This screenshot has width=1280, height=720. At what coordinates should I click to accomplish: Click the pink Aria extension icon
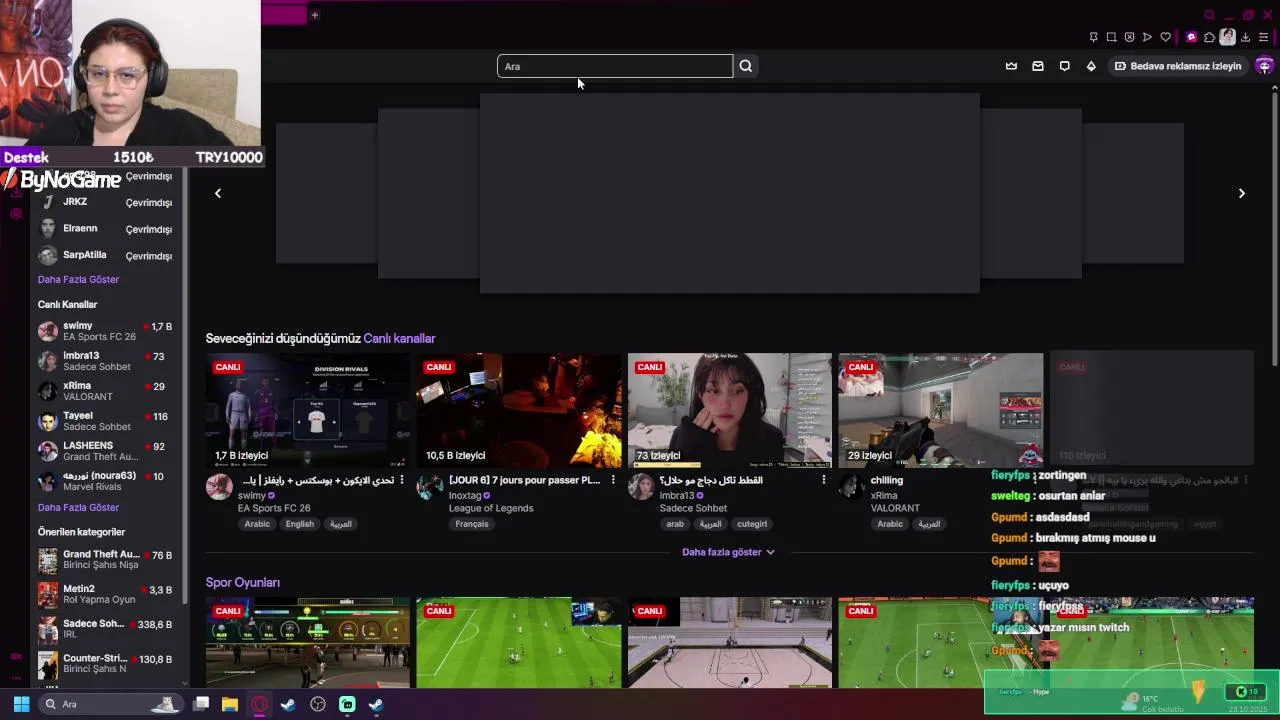click(1191, 37)
